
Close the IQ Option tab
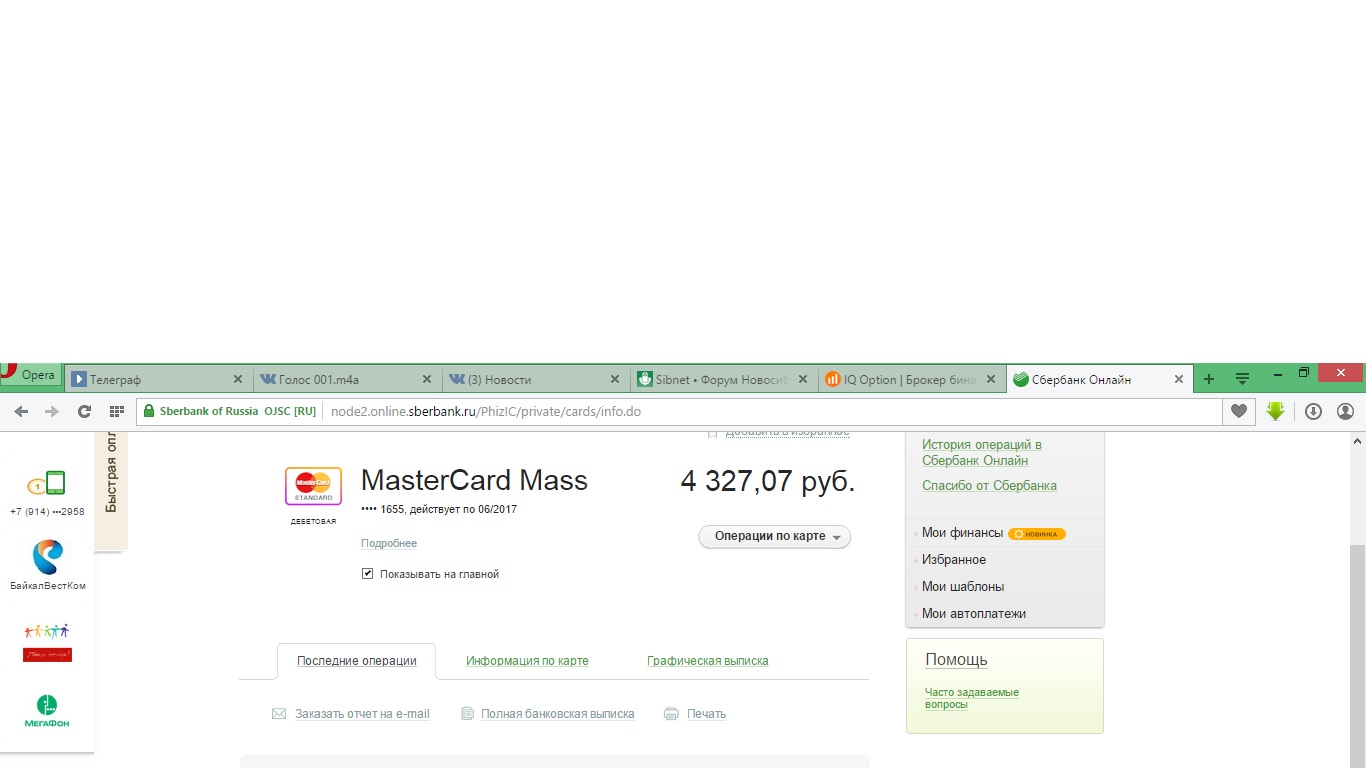tap(991, 380)
